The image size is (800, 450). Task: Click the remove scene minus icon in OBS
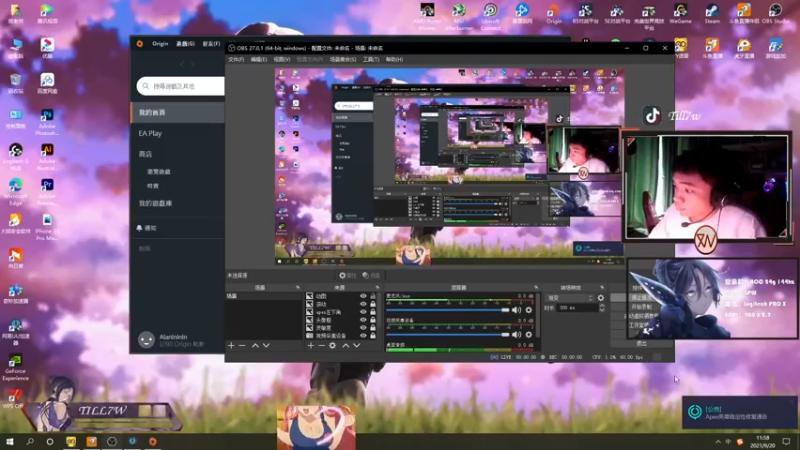242,345
